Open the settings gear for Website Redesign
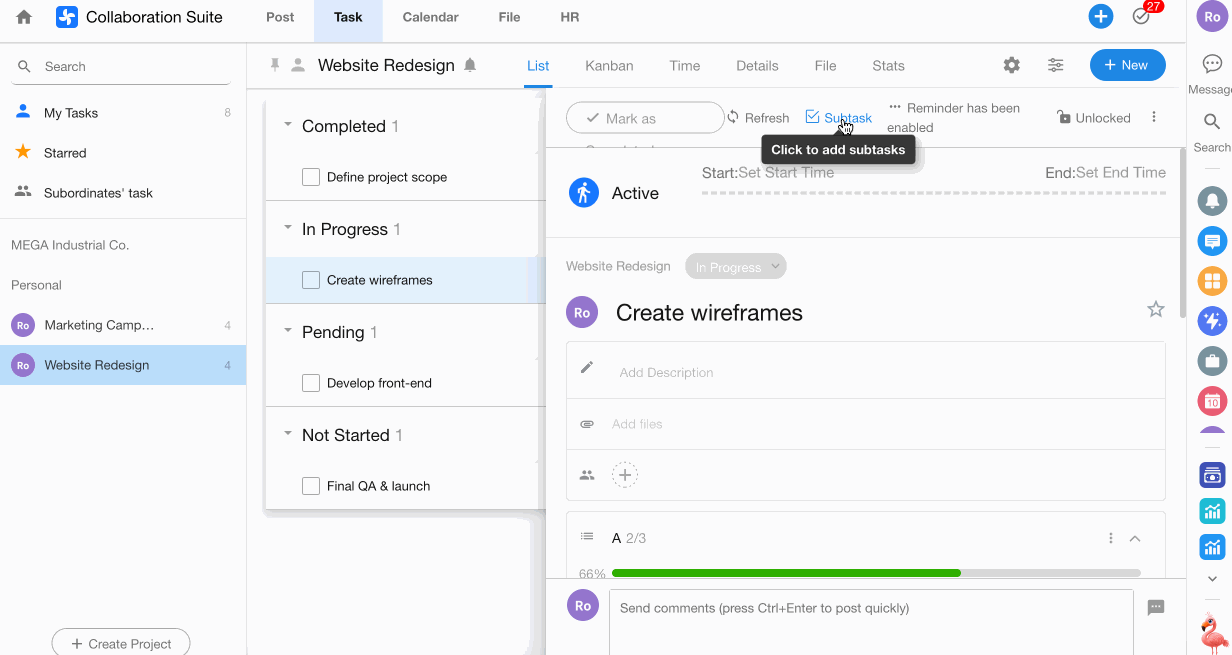Image resolution: width=1232 pixels, height=655 pixels. coord(1011,65)
